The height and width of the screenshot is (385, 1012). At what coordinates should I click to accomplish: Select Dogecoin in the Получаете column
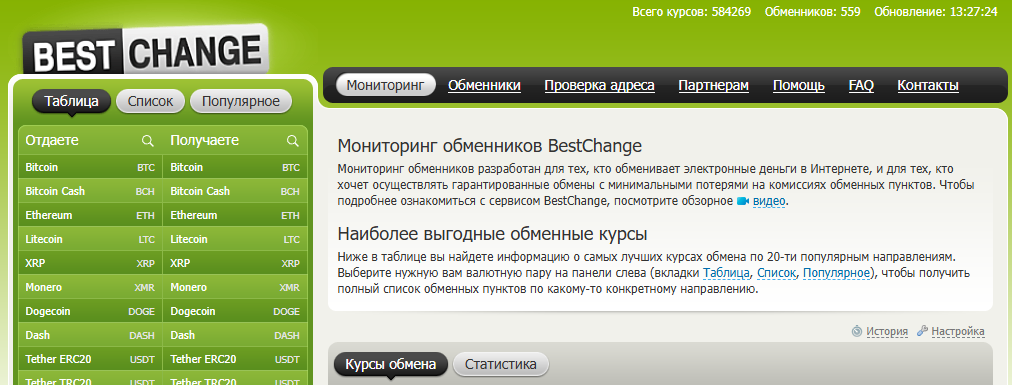pyautogui.click(x=235, y=311)
